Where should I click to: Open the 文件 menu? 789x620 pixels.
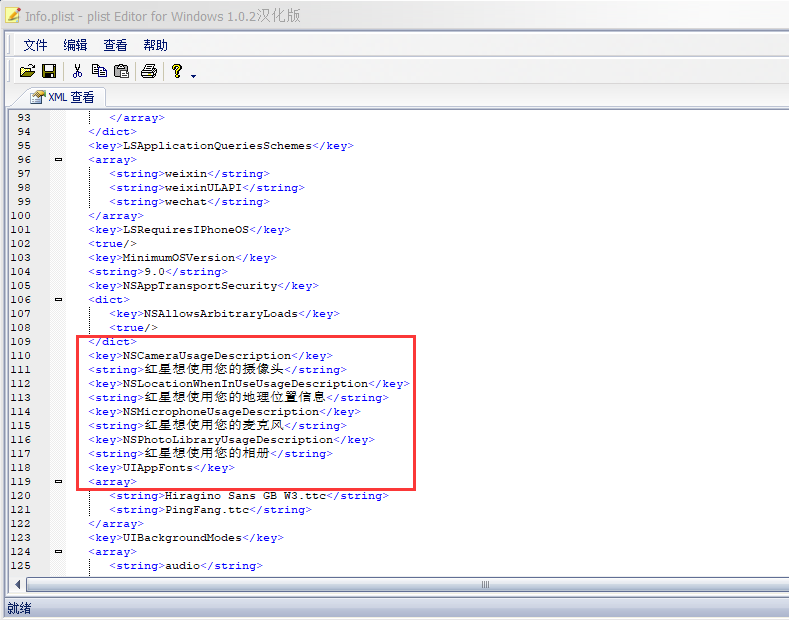coord(35,45)
